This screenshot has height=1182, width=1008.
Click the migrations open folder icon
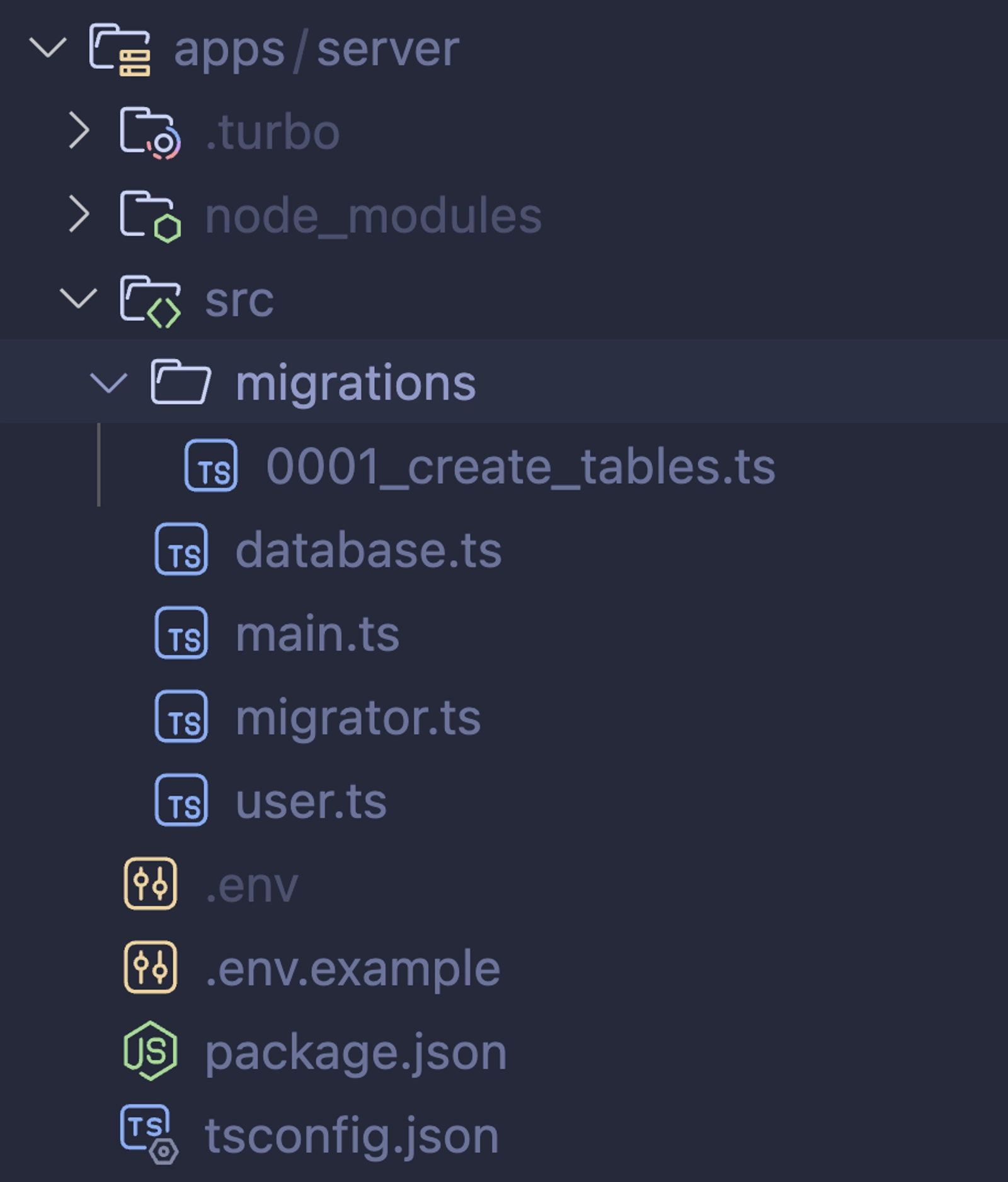coord(181,382)
